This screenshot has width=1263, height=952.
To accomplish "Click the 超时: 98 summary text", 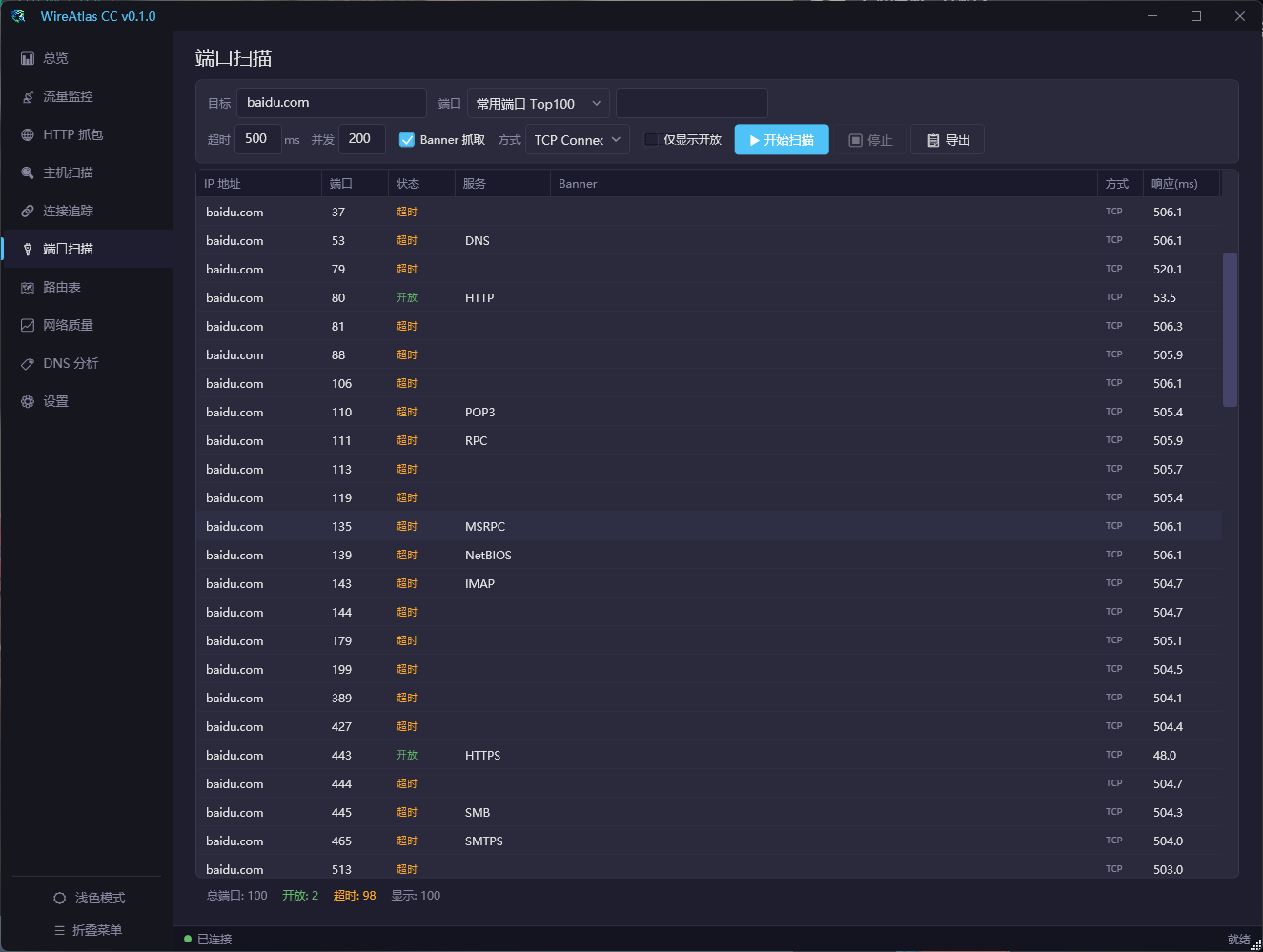I will point(355,895).
